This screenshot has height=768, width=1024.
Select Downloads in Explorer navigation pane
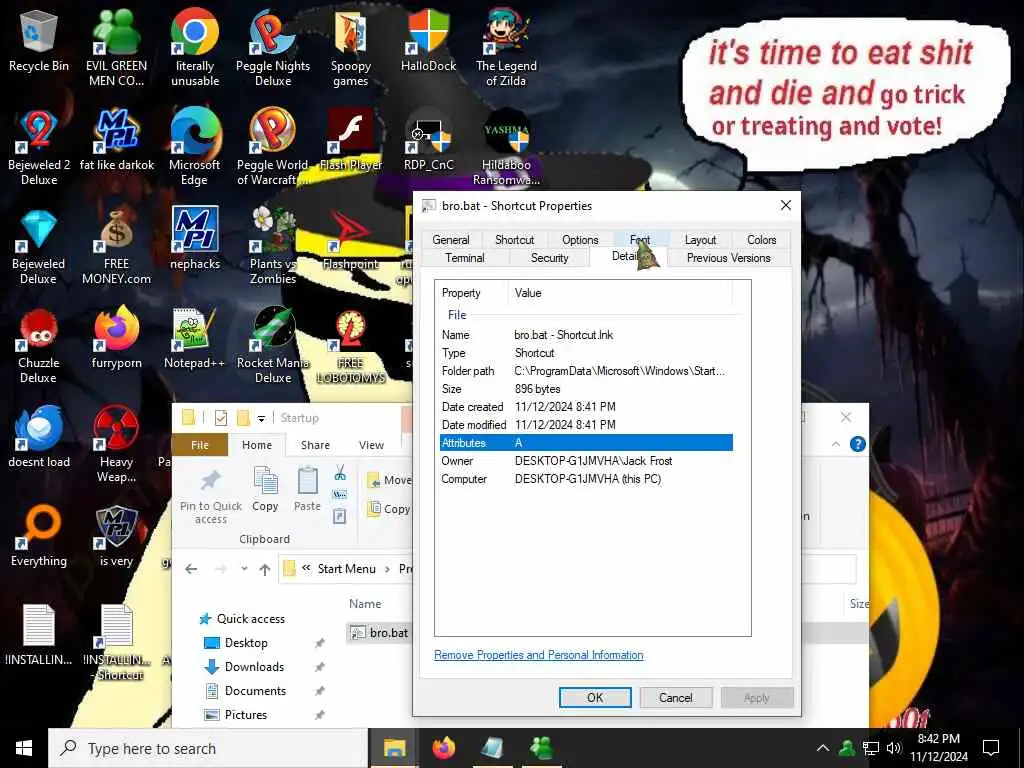point(254,667)
